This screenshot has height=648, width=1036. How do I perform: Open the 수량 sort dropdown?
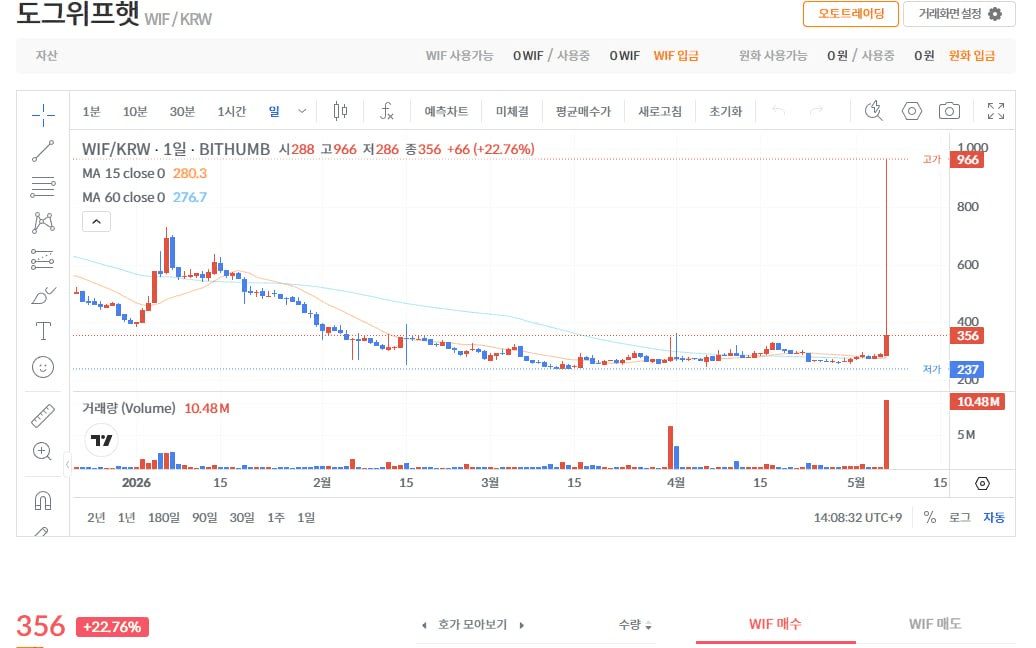635,625
